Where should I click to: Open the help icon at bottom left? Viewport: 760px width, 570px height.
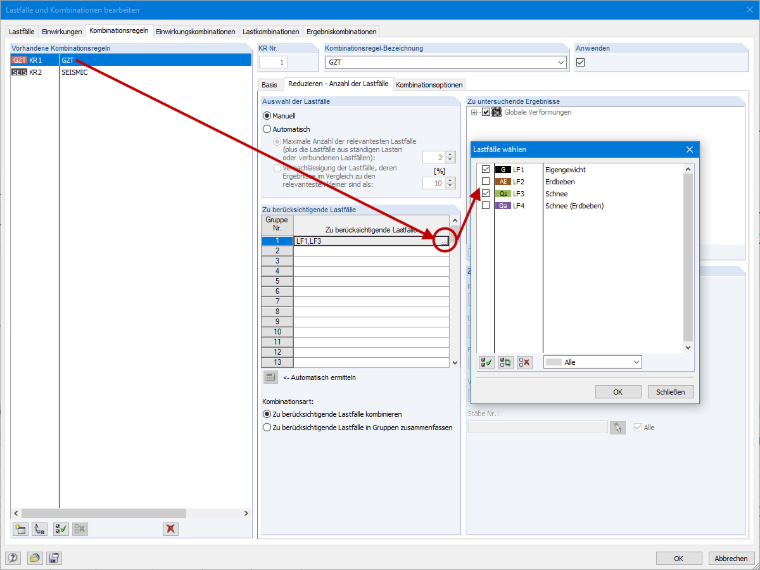coord(13,558)
